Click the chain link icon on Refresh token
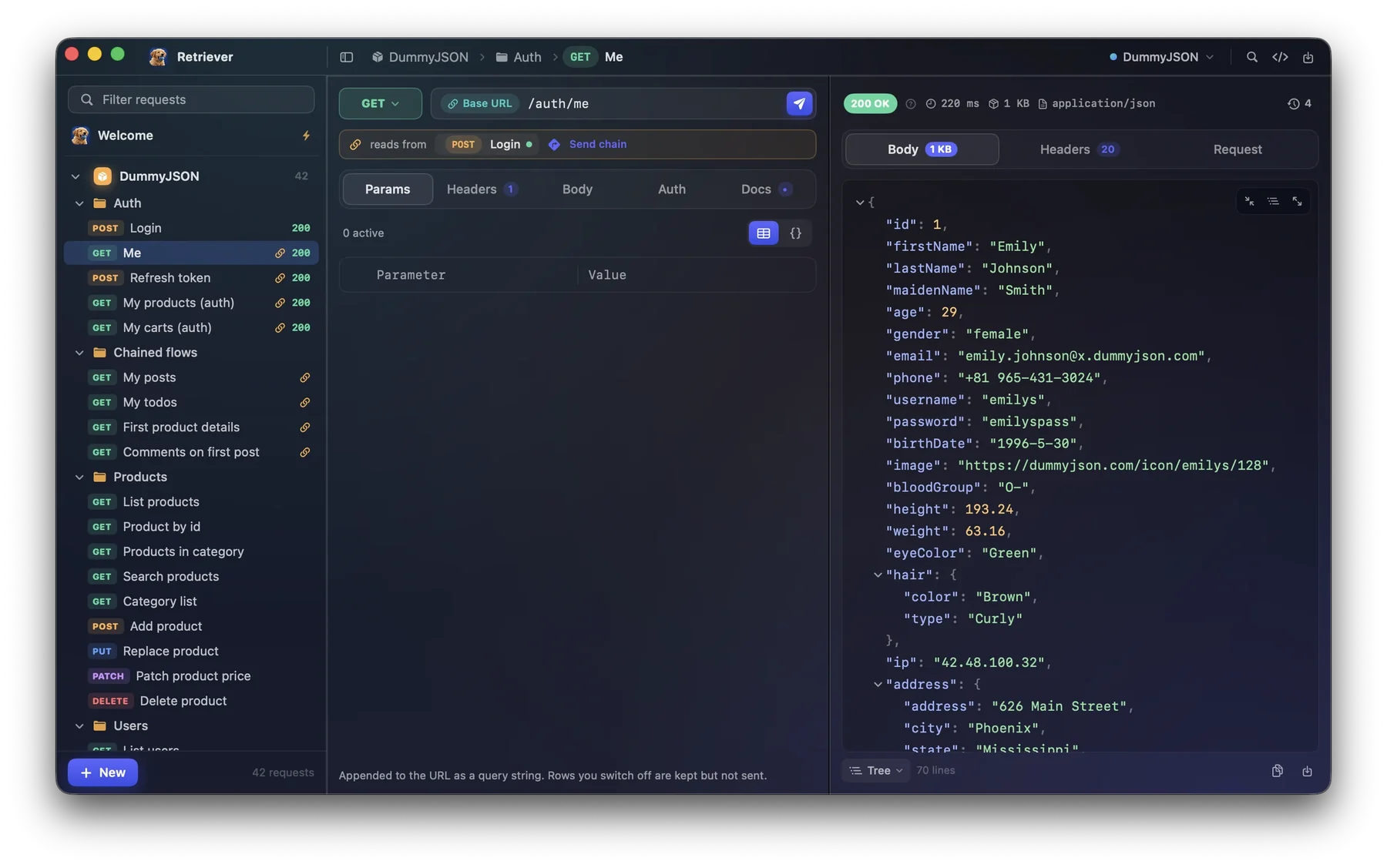Image resolution: width=1387 pixels, height=868 pixels. tap(280, 278)
